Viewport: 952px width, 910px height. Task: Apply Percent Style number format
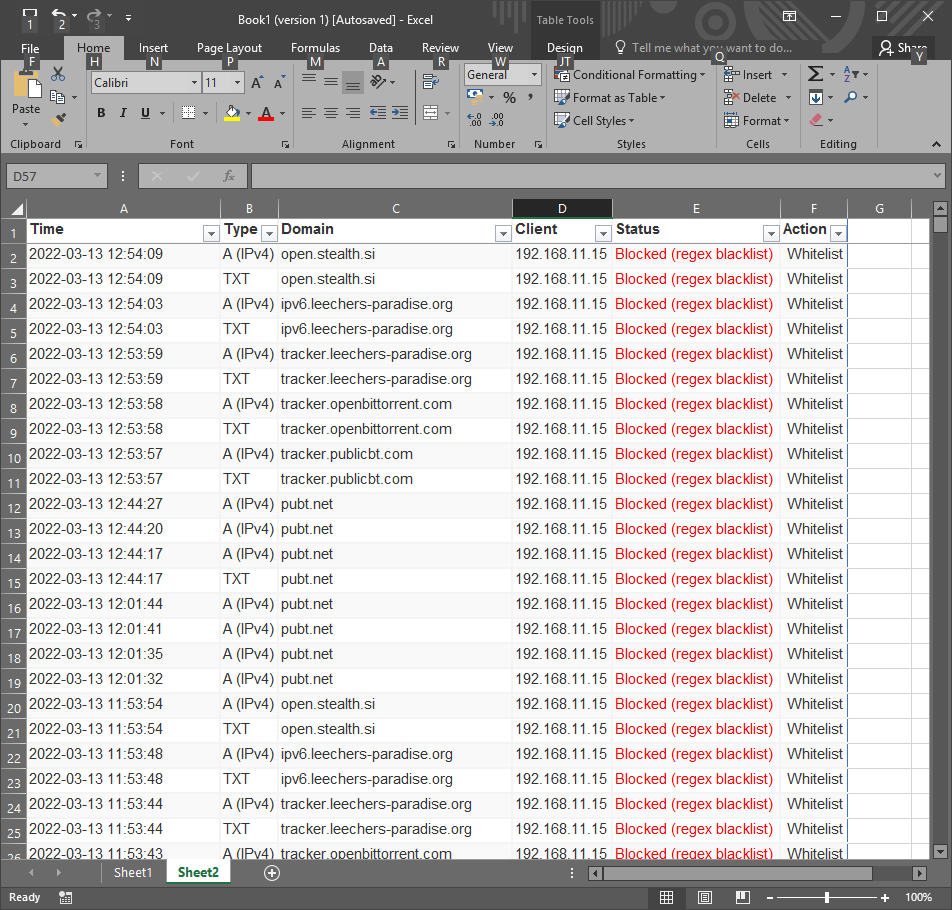[x=509, y=97]
